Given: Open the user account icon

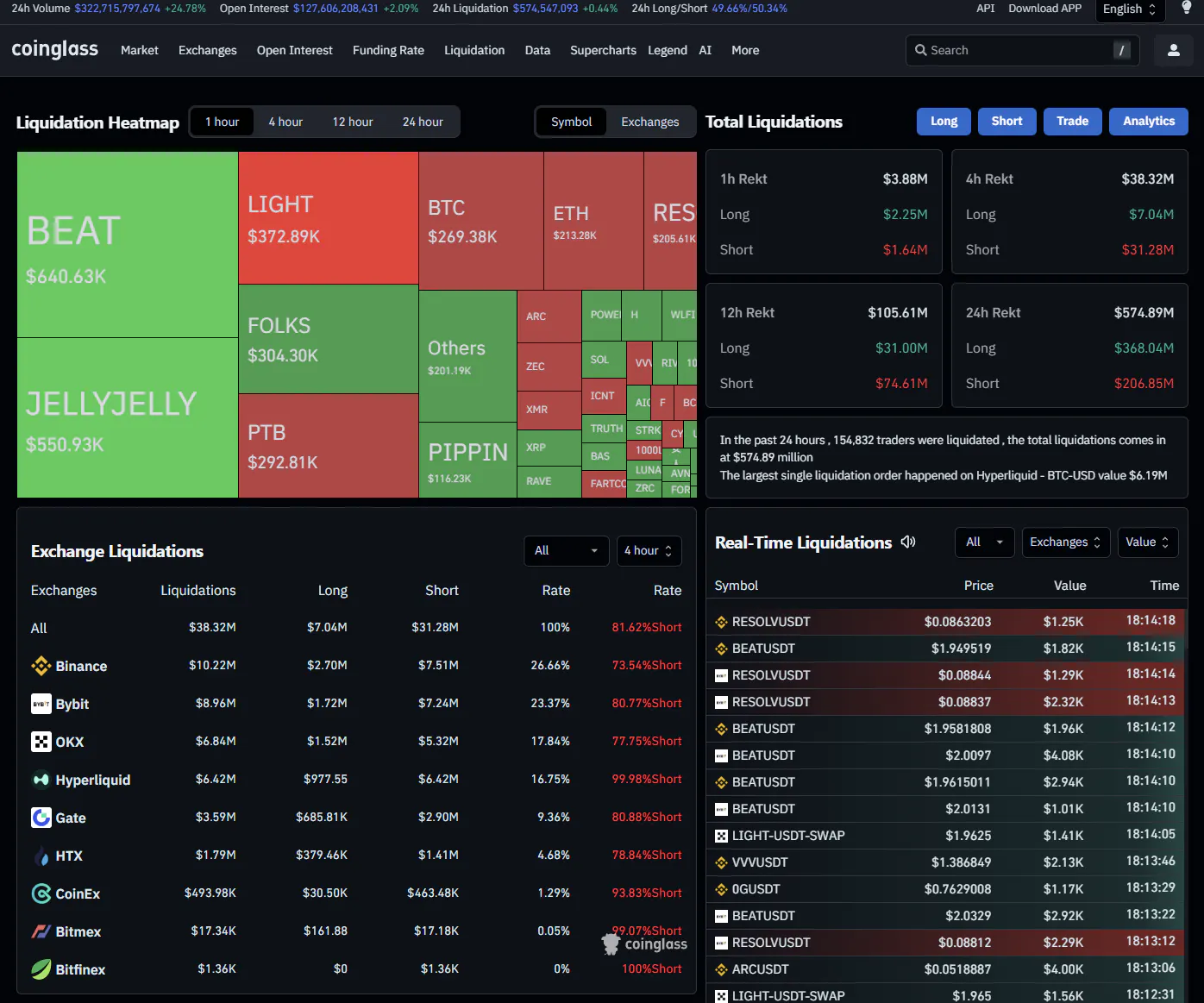Looking at the screenshot, I should [1174, 50].
